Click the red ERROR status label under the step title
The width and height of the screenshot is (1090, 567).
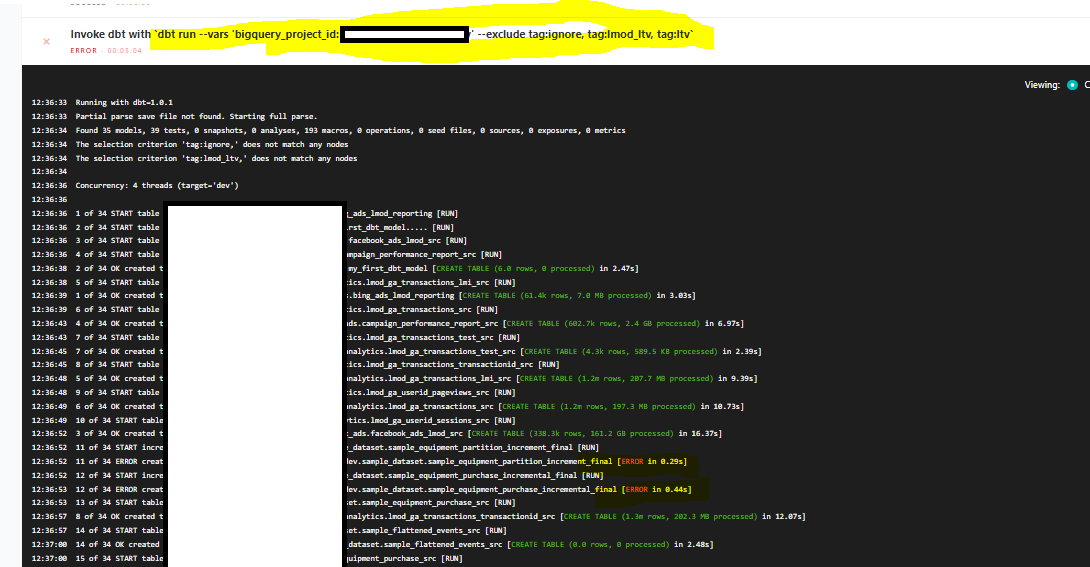pos(83,51)
